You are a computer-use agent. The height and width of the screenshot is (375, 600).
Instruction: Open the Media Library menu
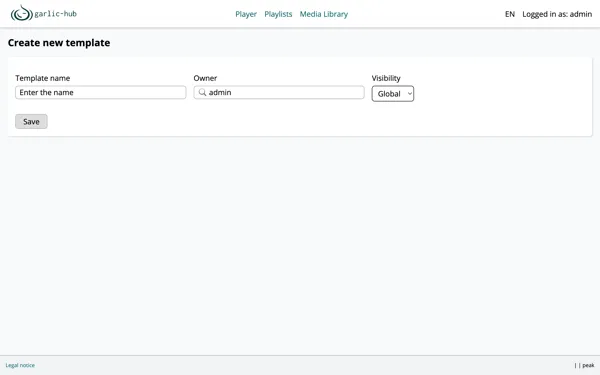pyautogui.click(x=324, y=14)
